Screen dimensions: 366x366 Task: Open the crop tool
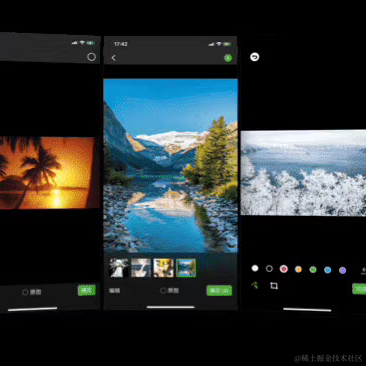tap(274, 286)
